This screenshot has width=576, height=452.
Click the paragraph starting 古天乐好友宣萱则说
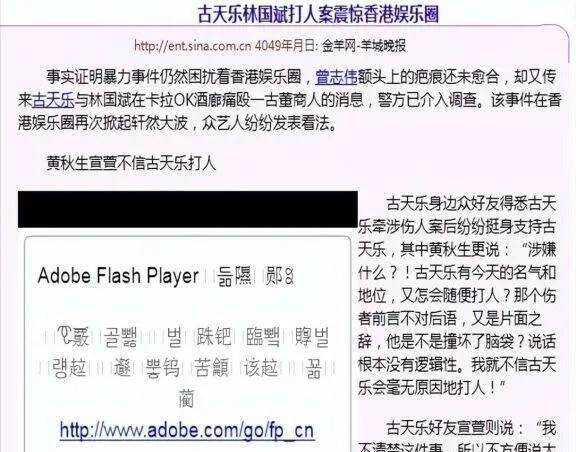[457, 437]
